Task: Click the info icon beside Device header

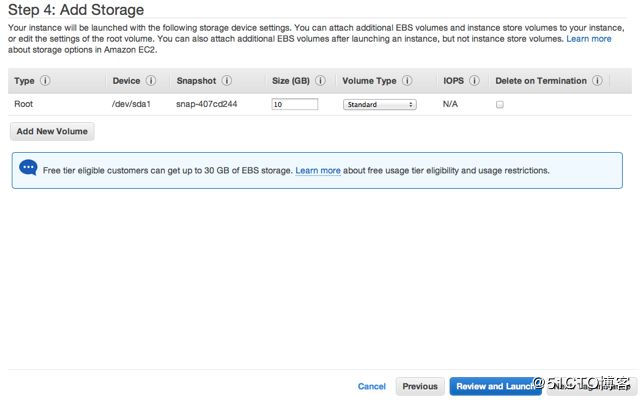Action: (x=151, y=81)
